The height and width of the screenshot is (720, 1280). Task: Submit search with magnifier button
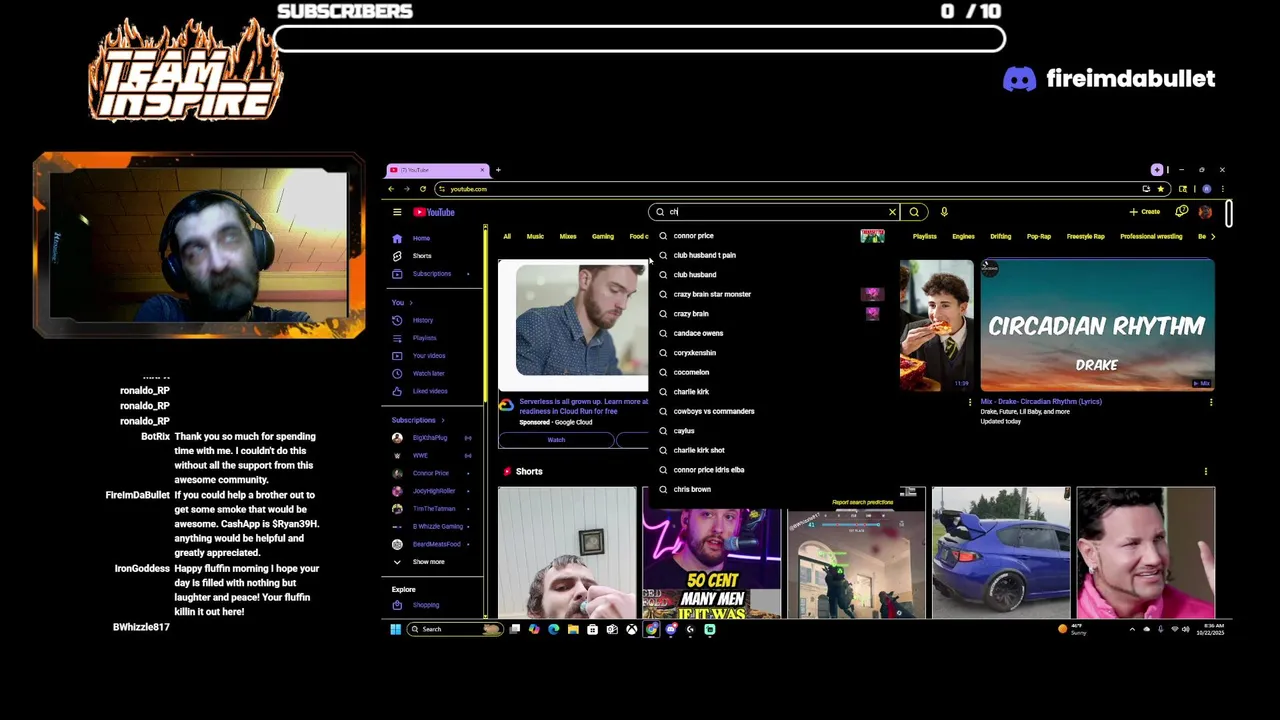(914, 212)
